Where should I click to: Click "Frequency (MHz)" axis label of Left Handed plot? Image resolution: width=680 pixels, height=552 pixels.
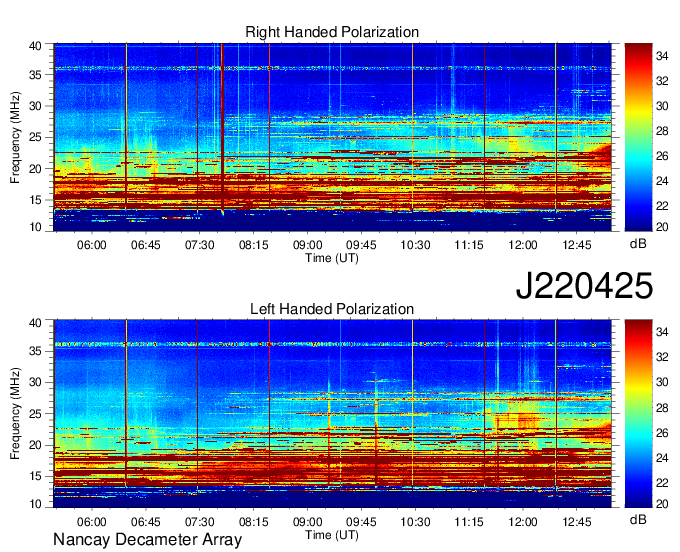tap(15, 414)
